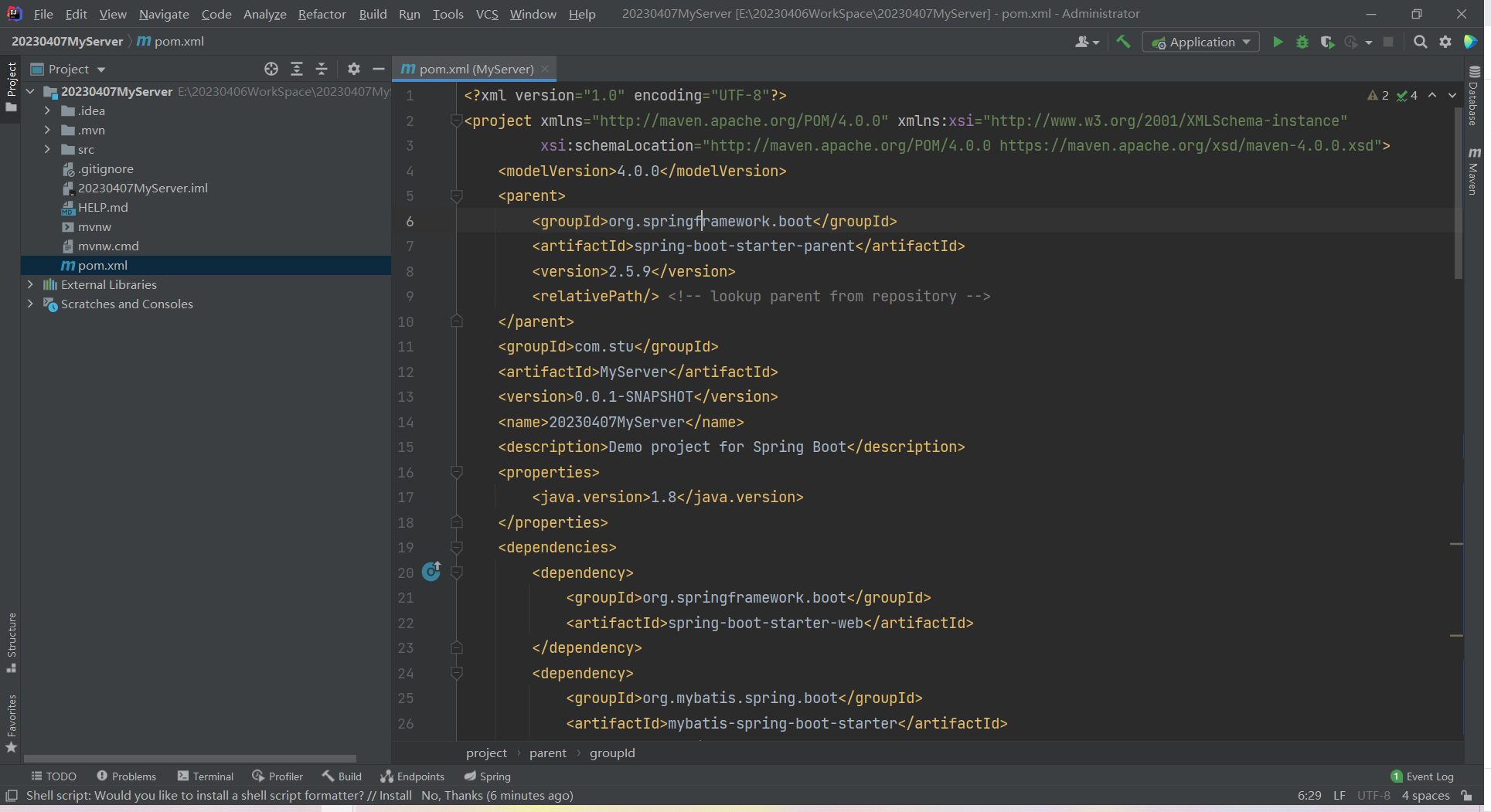The width and height of the screenshot is (1491, 812).
Task: Open the Terminal tool tab
Action: click(x=205, y=776)
